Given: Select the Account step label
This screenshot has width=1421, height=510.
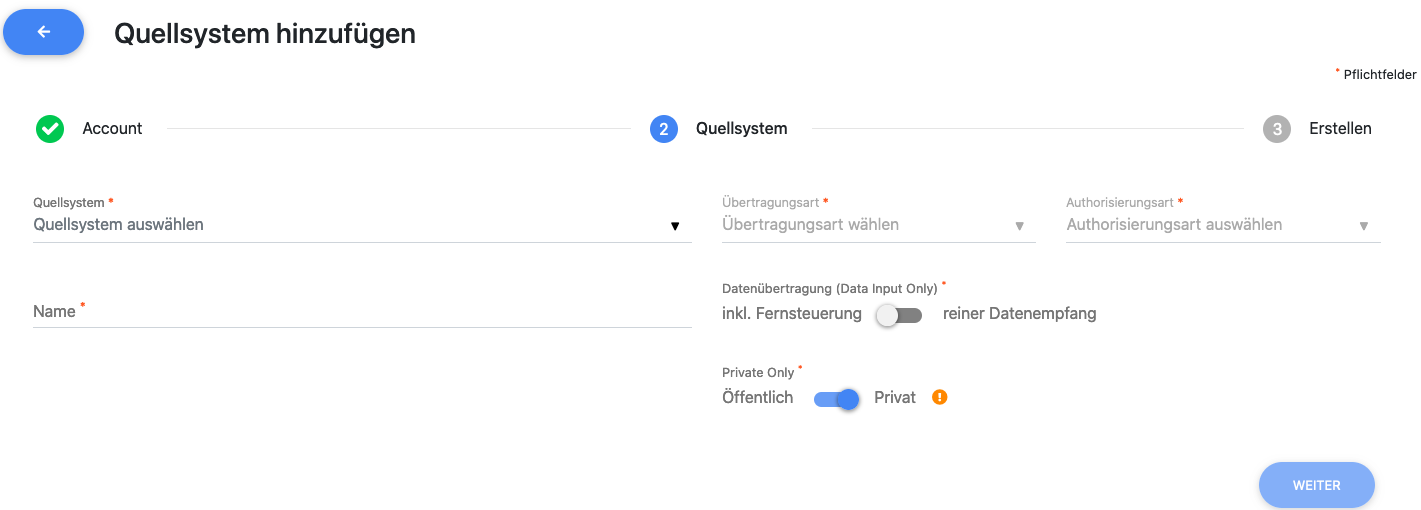Looking at the screenshot, I should pyautogui.click(x=112, y=129).
